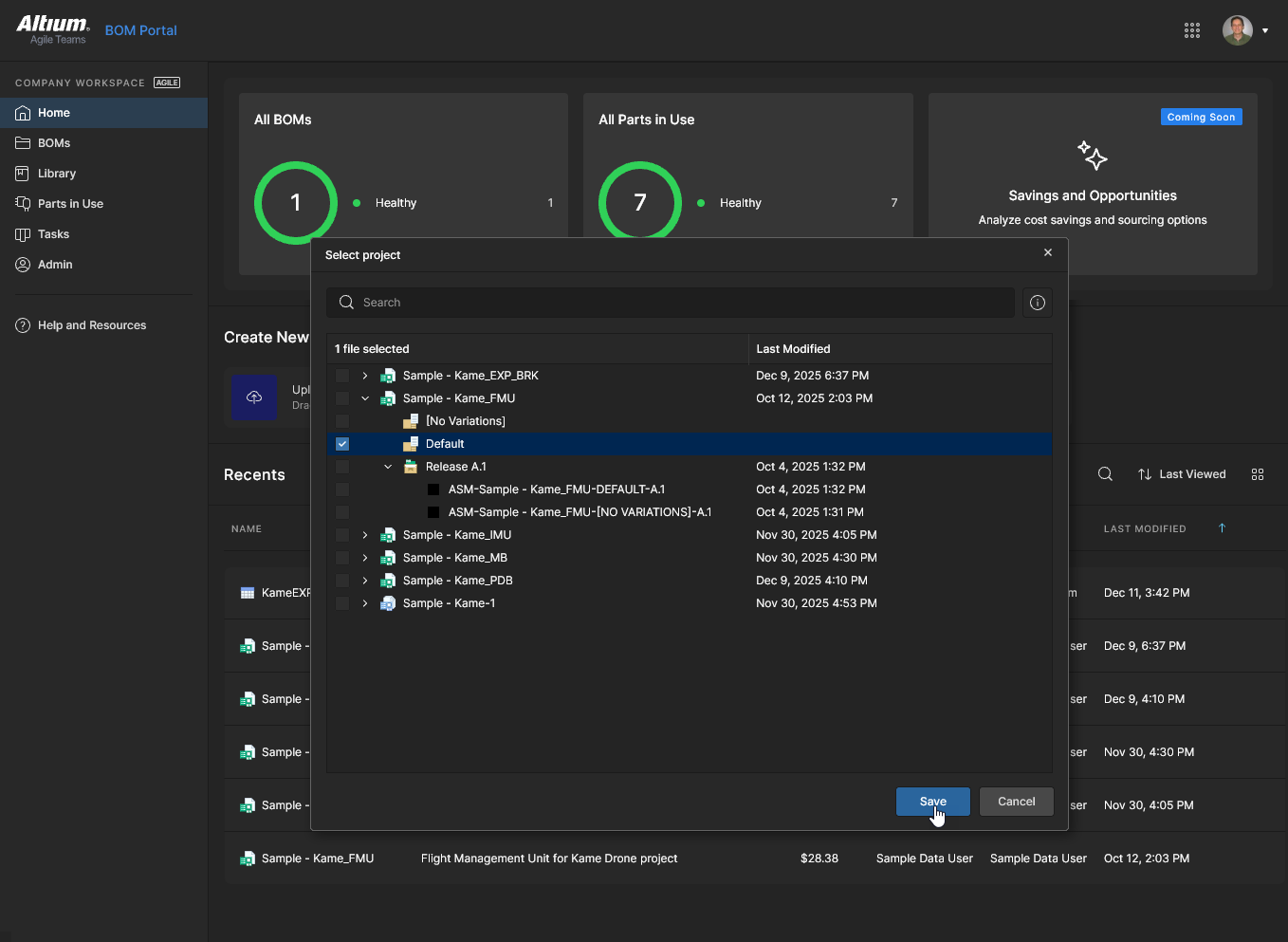The width and height of the screenshot is (1288, 942).
Task: Go to Parts in Use page
Action: tap(70, 204)
